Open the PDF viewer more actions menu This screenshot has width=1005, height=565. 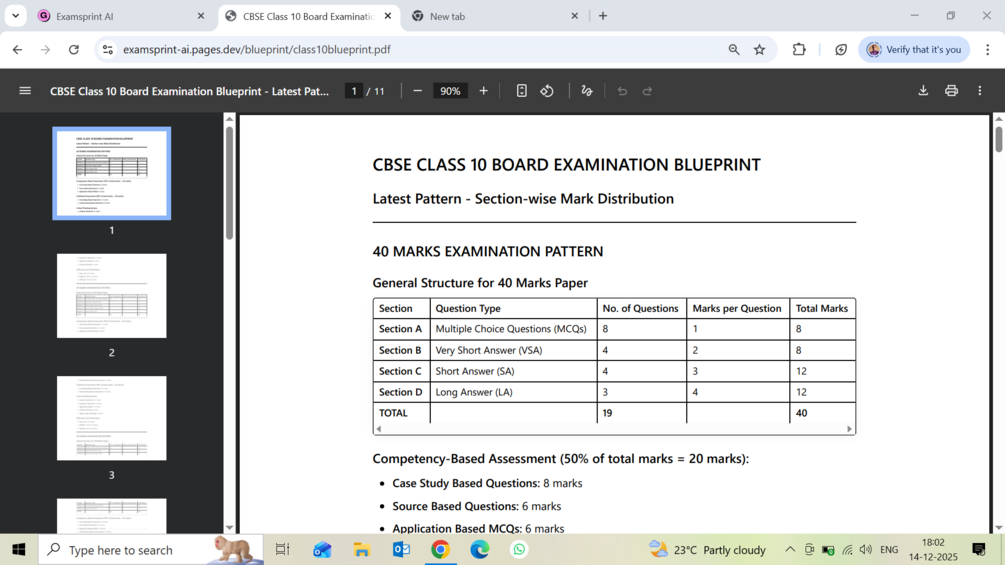[x=979, y=91]
